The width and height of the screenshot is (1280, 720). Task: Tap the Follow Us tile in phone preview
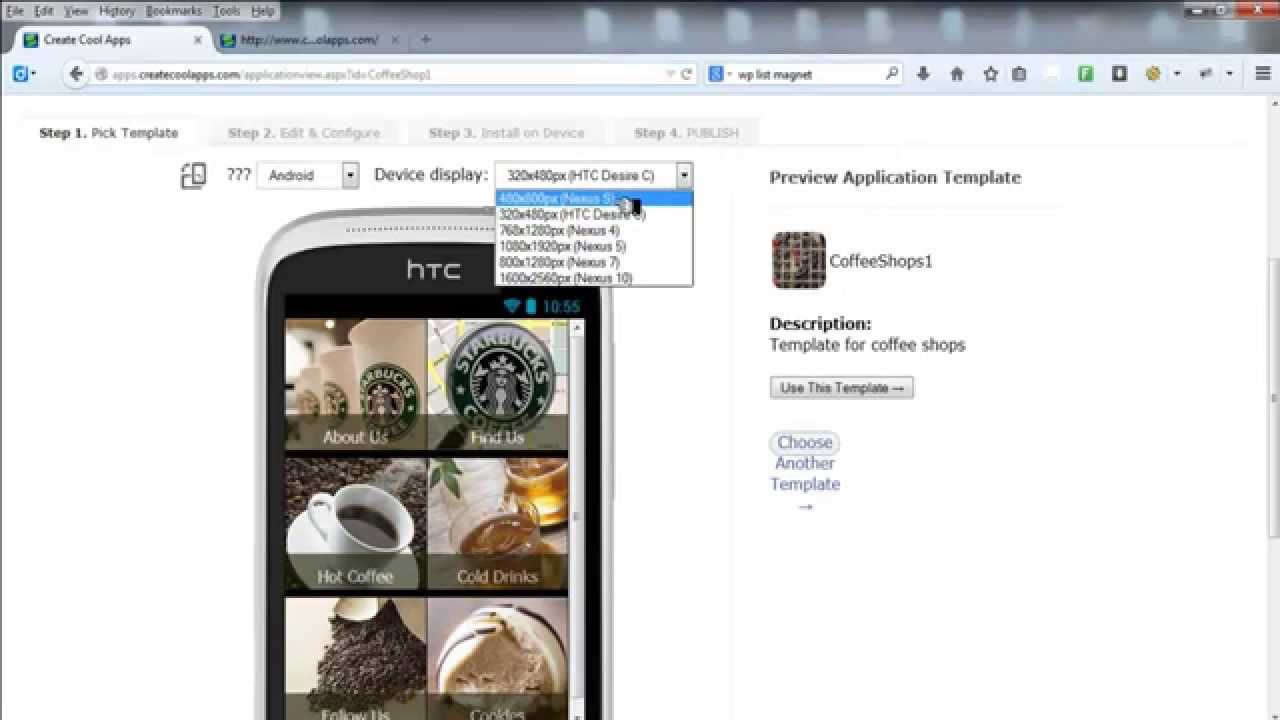click(x=355, y=658)
